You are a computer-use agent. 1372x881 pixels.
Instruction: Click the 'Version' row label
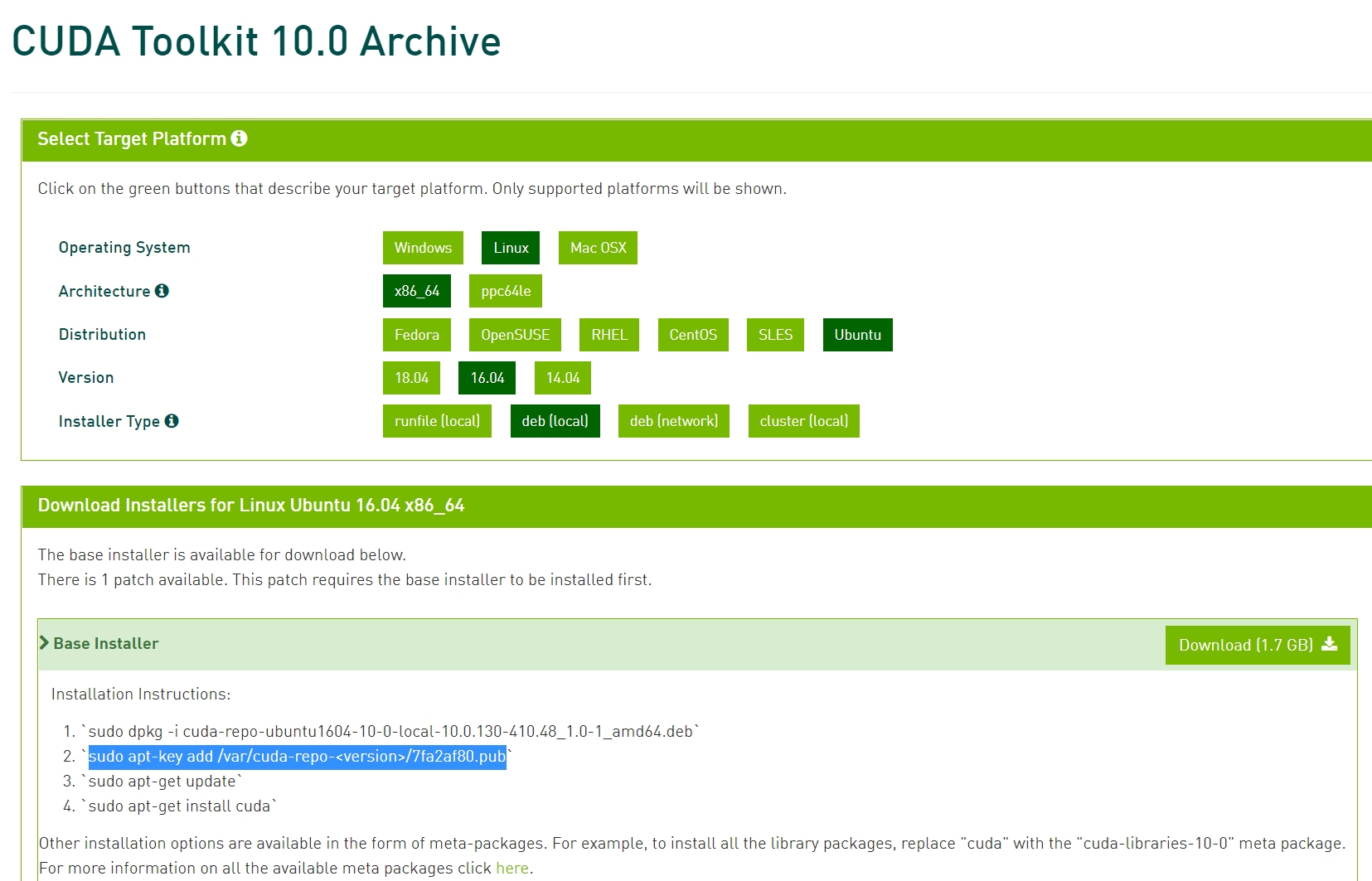86,378
